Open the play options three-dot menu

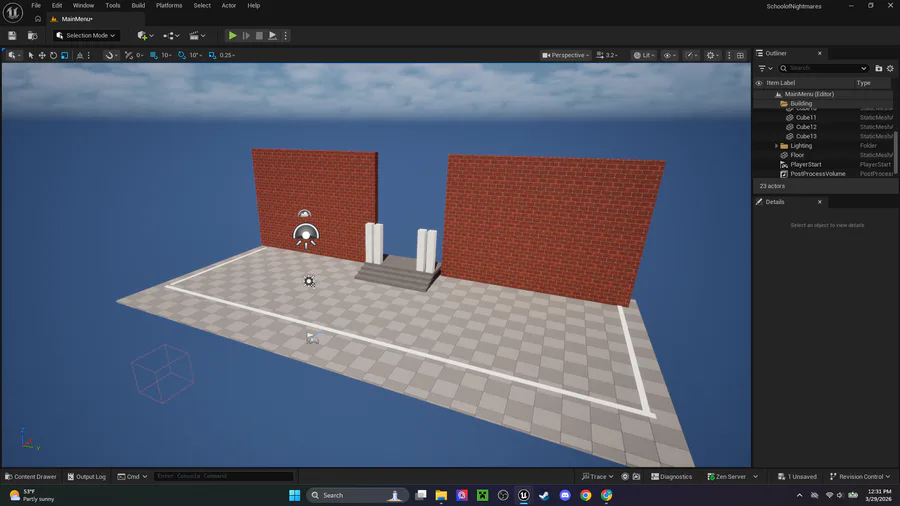285,36
